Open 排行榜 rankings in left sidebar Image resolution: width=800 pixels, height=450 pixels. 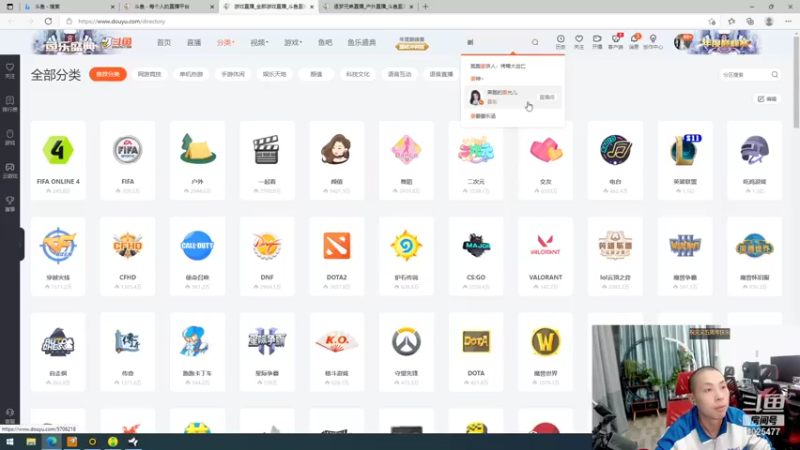pyautogui.click(x=10, y=104)
